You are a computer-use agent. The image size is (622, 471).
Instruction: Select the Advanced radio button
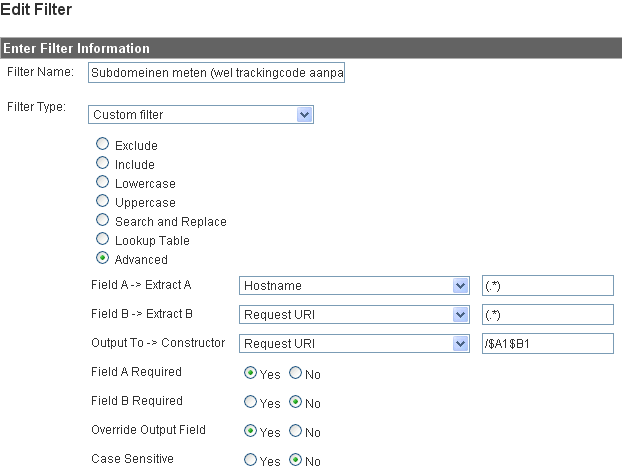pos(102,258)
